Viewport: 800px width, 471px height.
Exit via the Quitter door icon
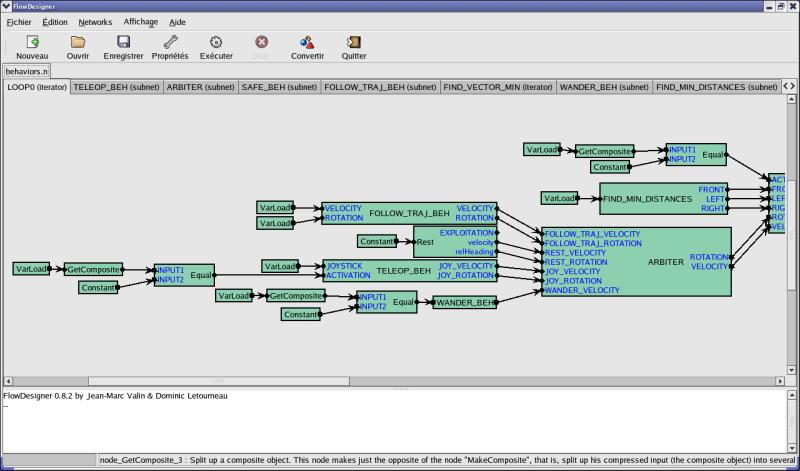[x=353, y=42]
